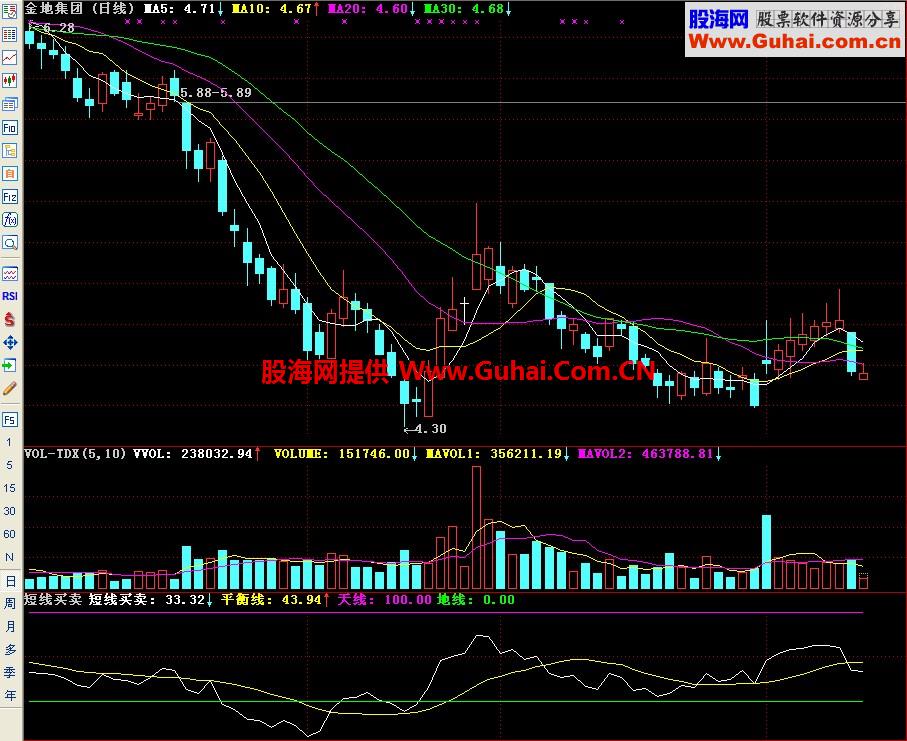This screenshot has width=907, height=741.
Task: Select the 季 quarterly period
Action: pyautogui.click(x=10, y=673)
